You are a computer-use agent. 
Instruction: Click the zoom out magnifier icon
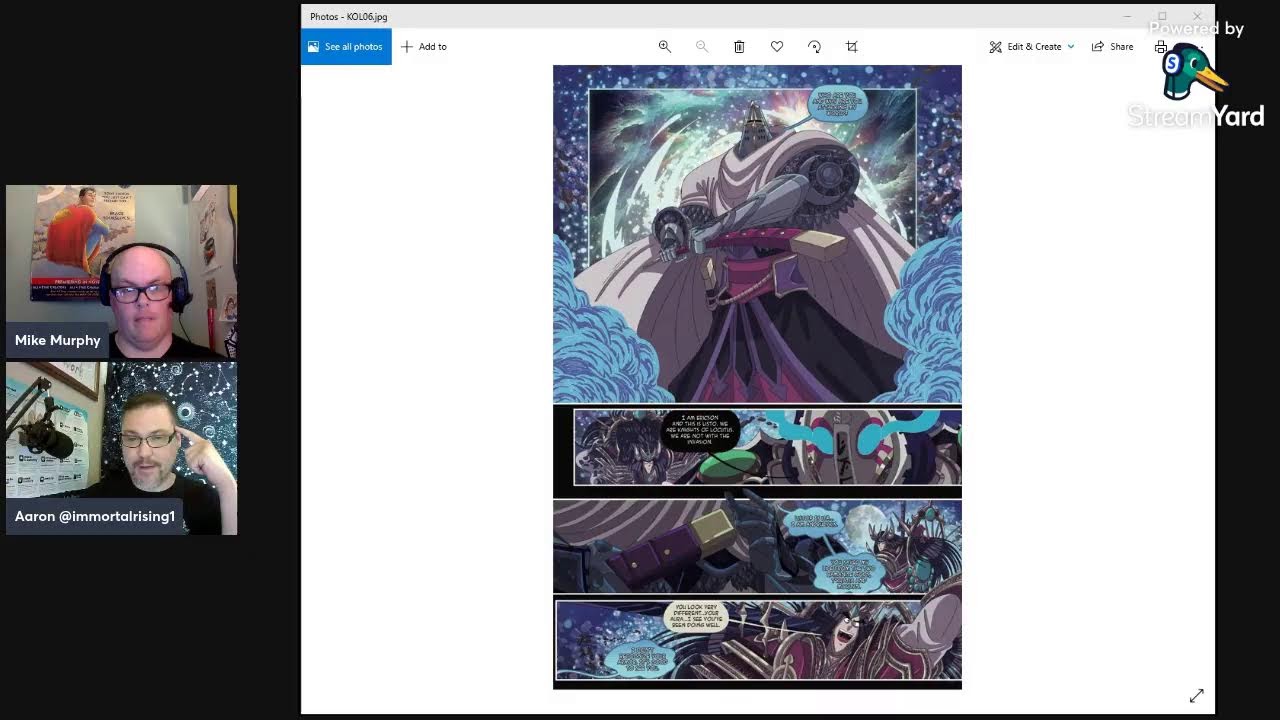point(702,47)
